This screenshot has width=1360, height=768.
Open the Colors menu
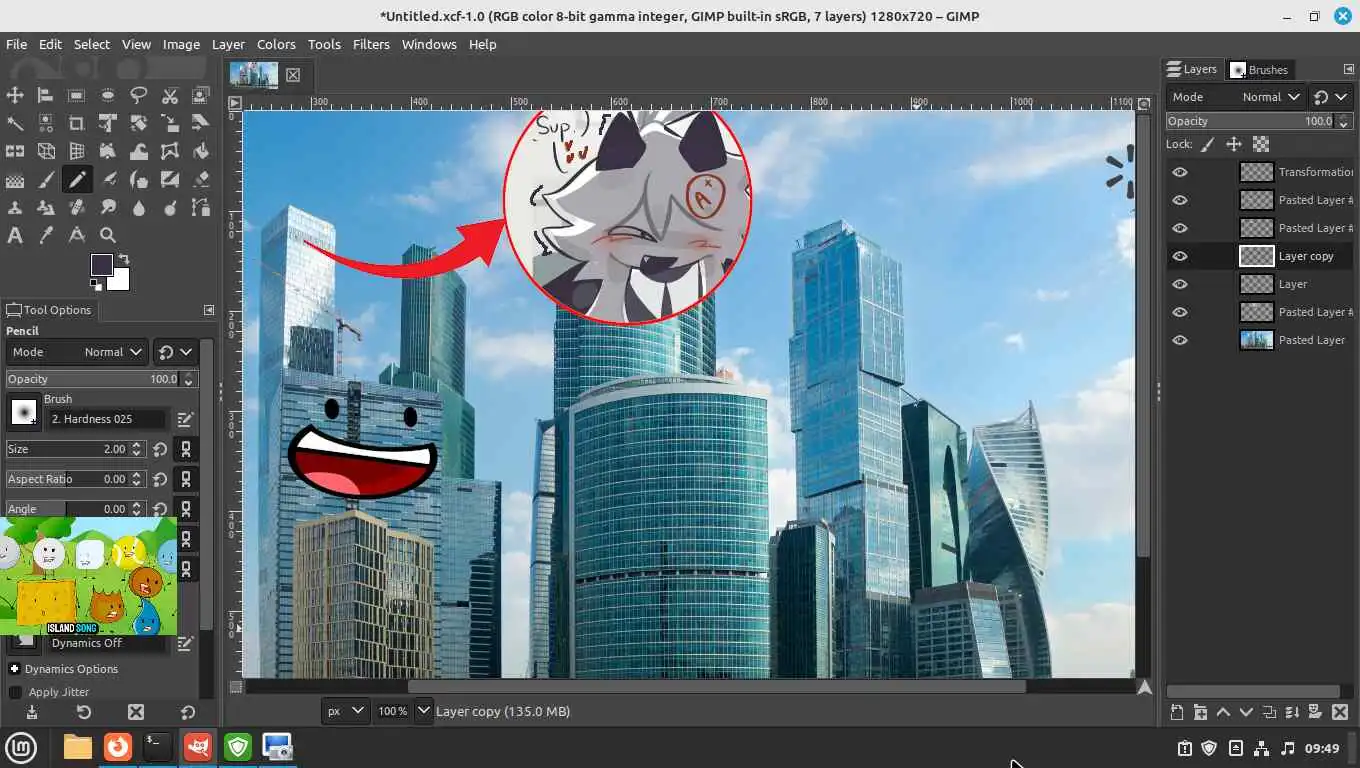(276, 44)
